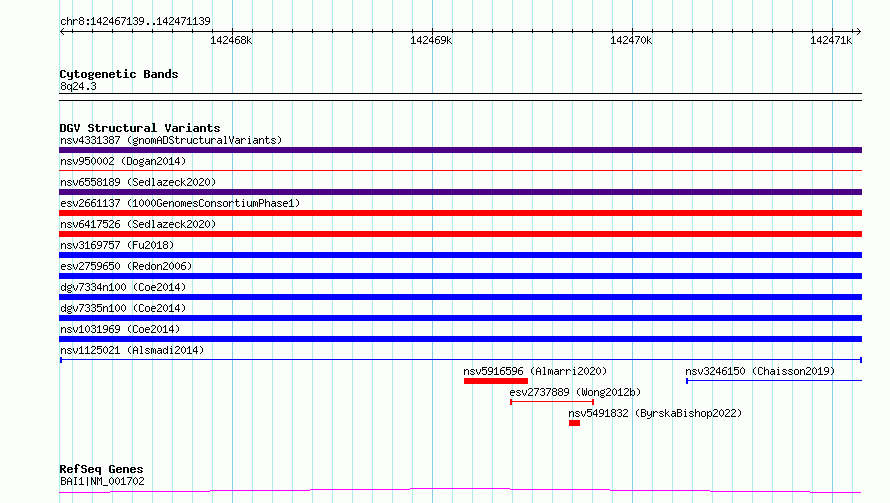Click the blue bar under dgv7334n100

tap(460, 297)
